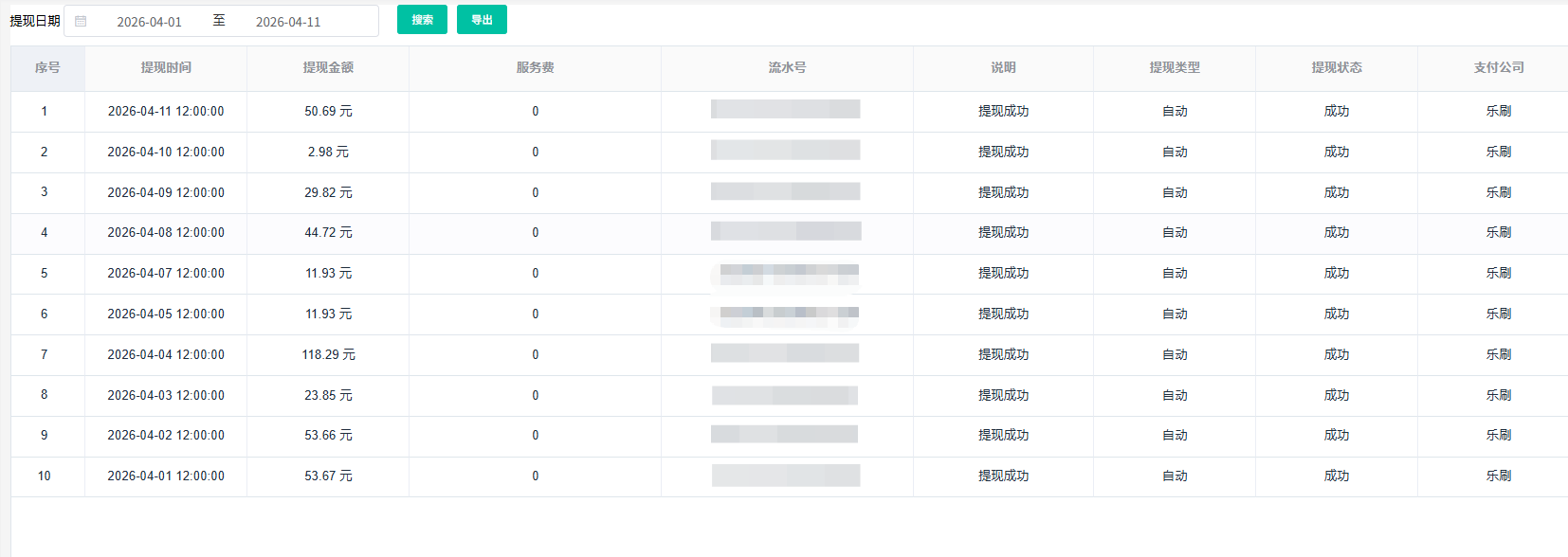The width and height of the screenshot is (1568, 557).
Task: Select the time cell 2026-04-04 12:00:00
Action: (x=166, y=355)
